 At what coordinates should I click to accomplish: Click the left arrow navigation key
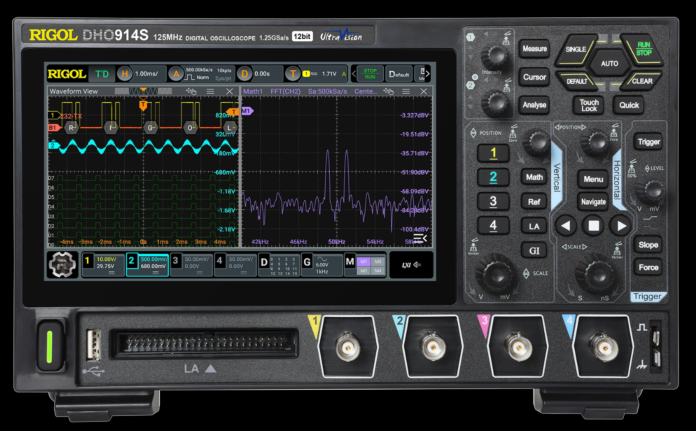(x=566, y=226)
